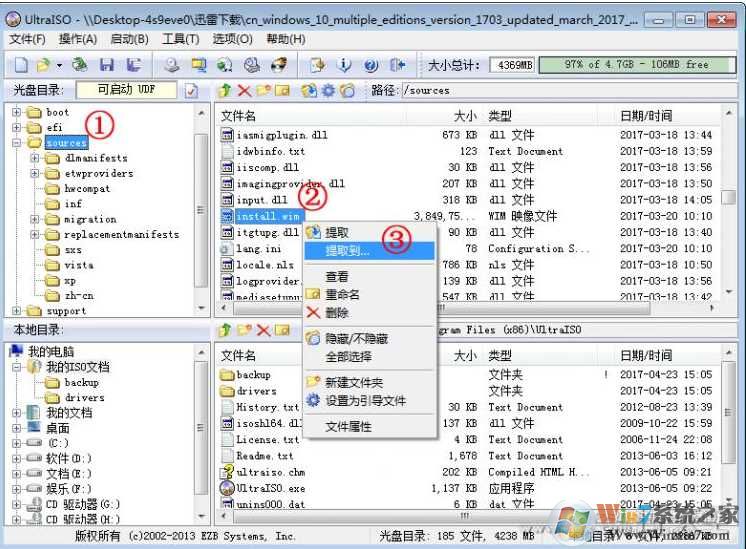Click settings gear icon beside path field
This screenshot has height=549, width=746.
328,91
